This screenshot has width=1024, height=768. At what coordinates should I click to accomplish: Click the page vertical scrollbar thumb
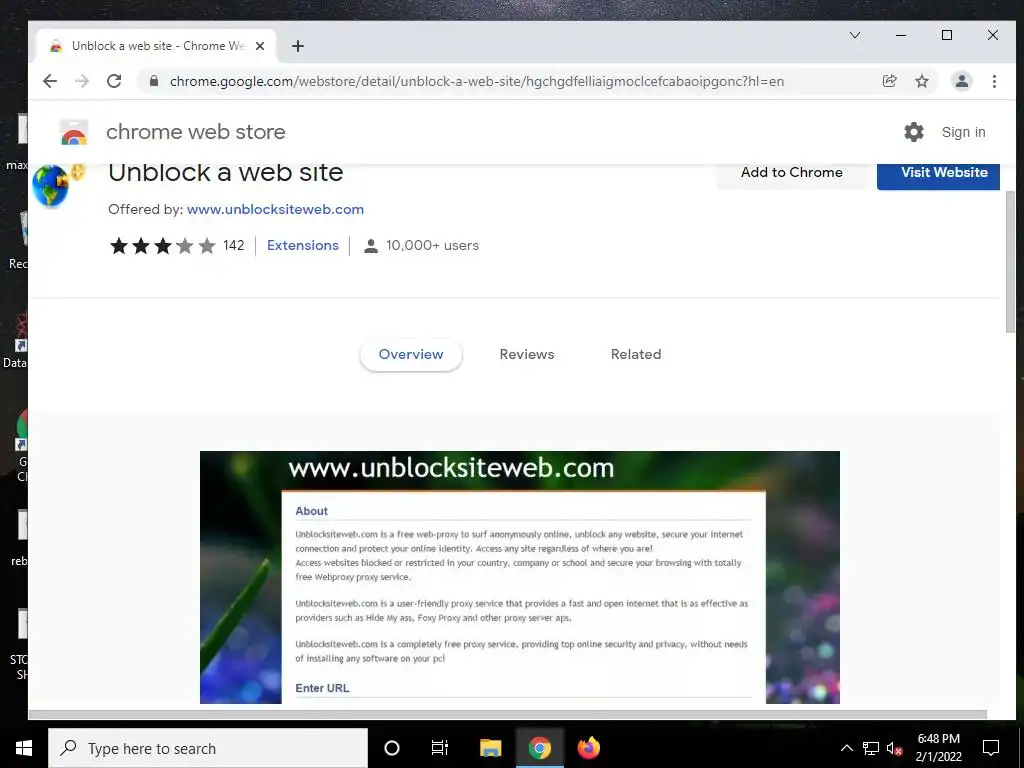(x=1010, y=263)
